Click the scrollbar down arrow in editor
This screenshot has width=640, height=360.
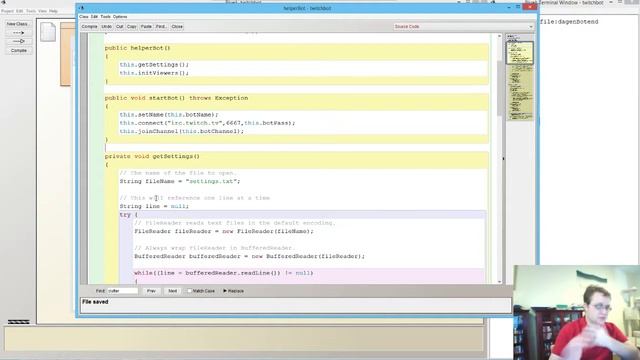[500, 282]
